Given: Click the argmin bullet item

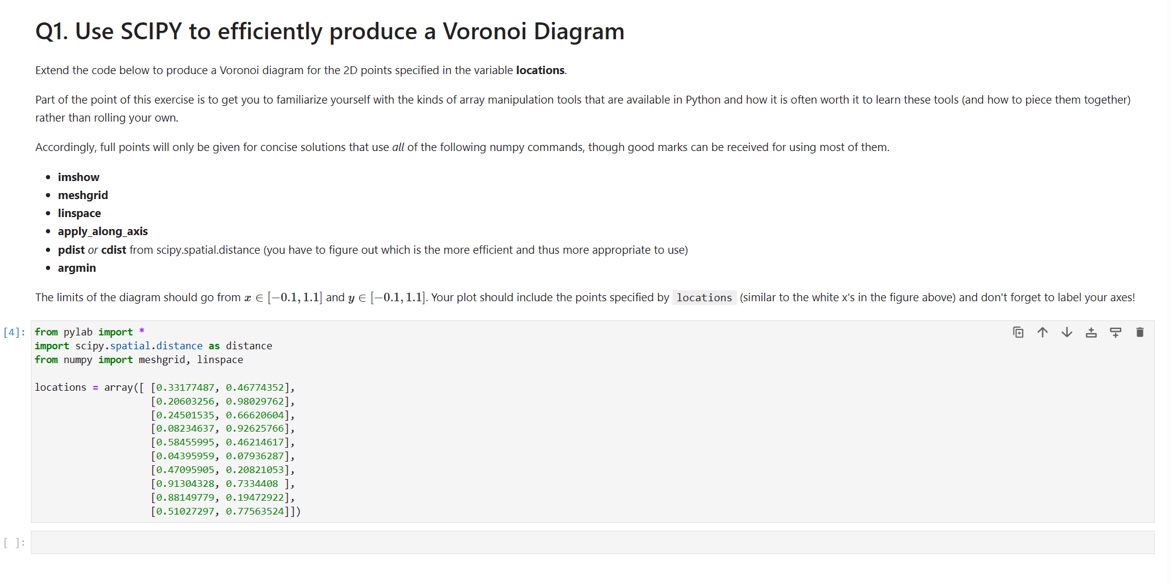Looking at the screenshot, I should [x=76, y=268].
